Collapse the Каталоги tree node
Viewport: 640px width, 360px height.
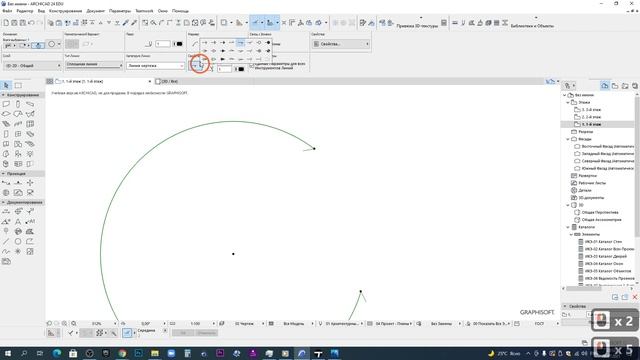pyautogui.click(x=568, y=227)
